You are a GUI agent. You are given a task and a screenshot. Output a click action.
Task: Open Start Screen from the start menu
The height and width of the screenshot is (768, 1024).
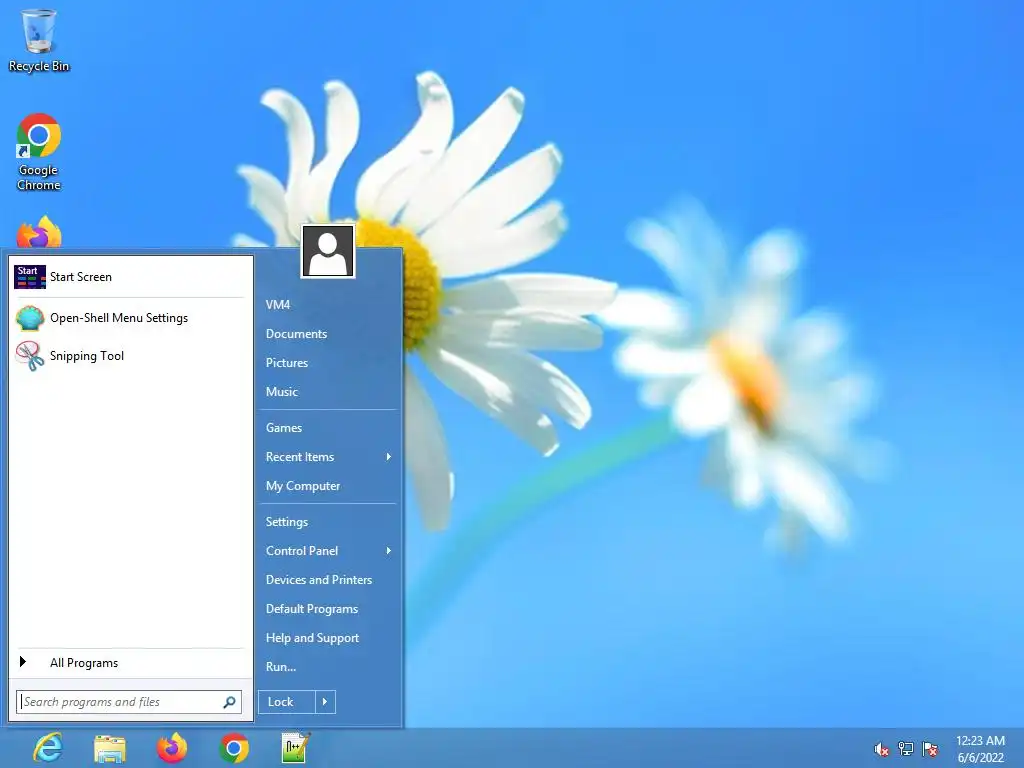(130, 277)
